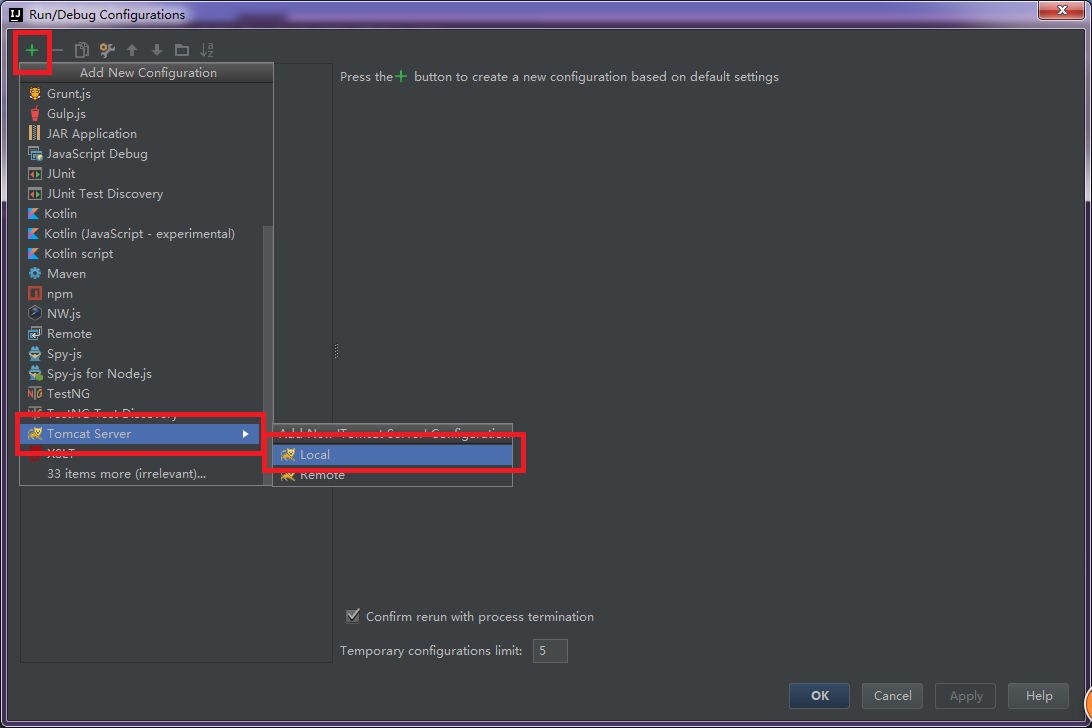Select Kotlin script label

(x=79, y=254)
